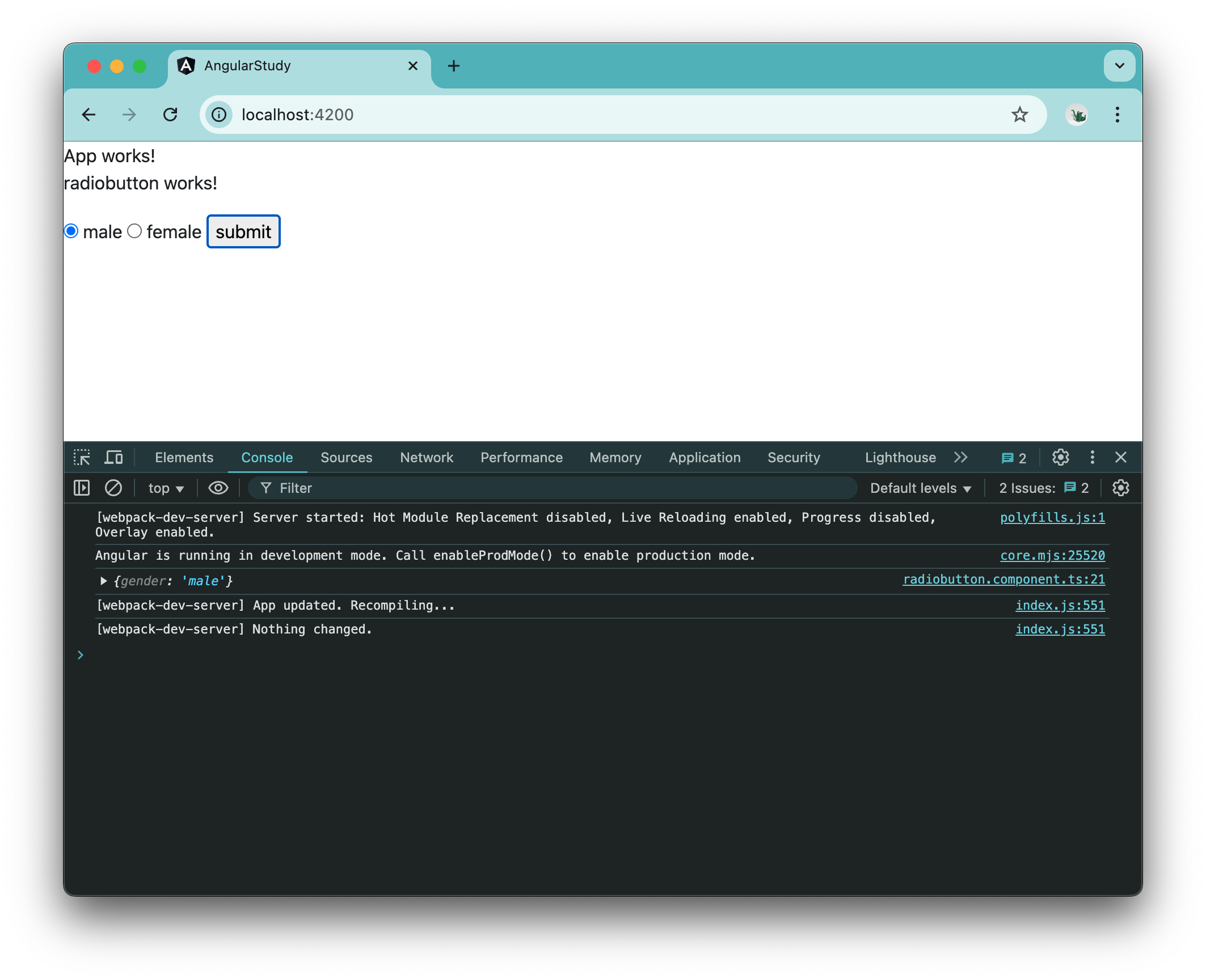
Task: Click the more options kebab icon
Action: pos(1092,457)
